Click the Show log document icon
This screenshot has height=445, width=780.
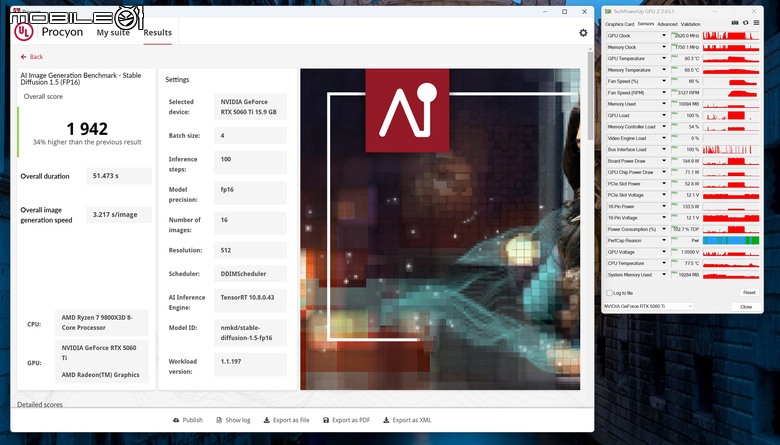219,420
